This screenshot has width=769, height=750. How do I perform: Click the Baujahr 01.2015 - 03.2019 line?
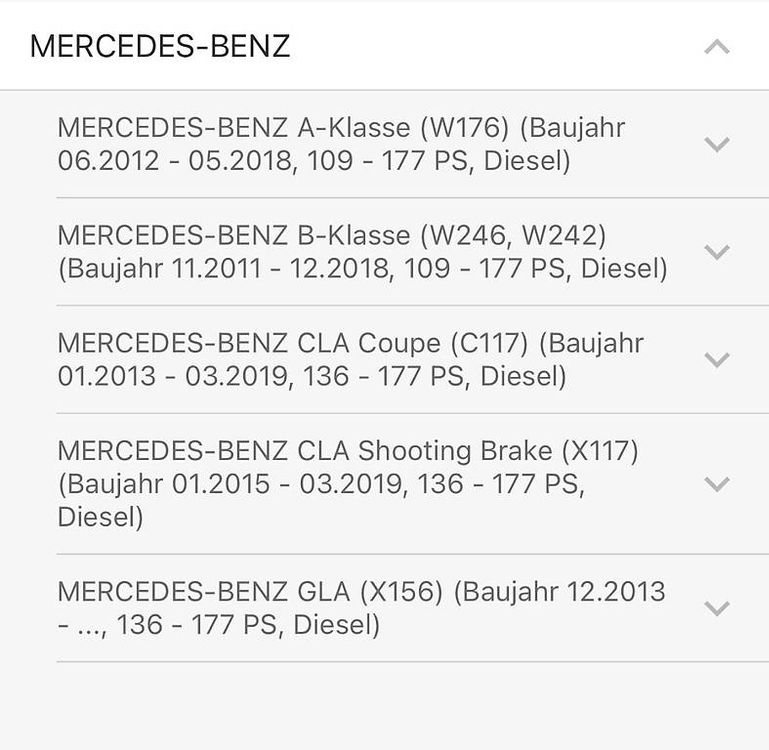pos(321,484)
